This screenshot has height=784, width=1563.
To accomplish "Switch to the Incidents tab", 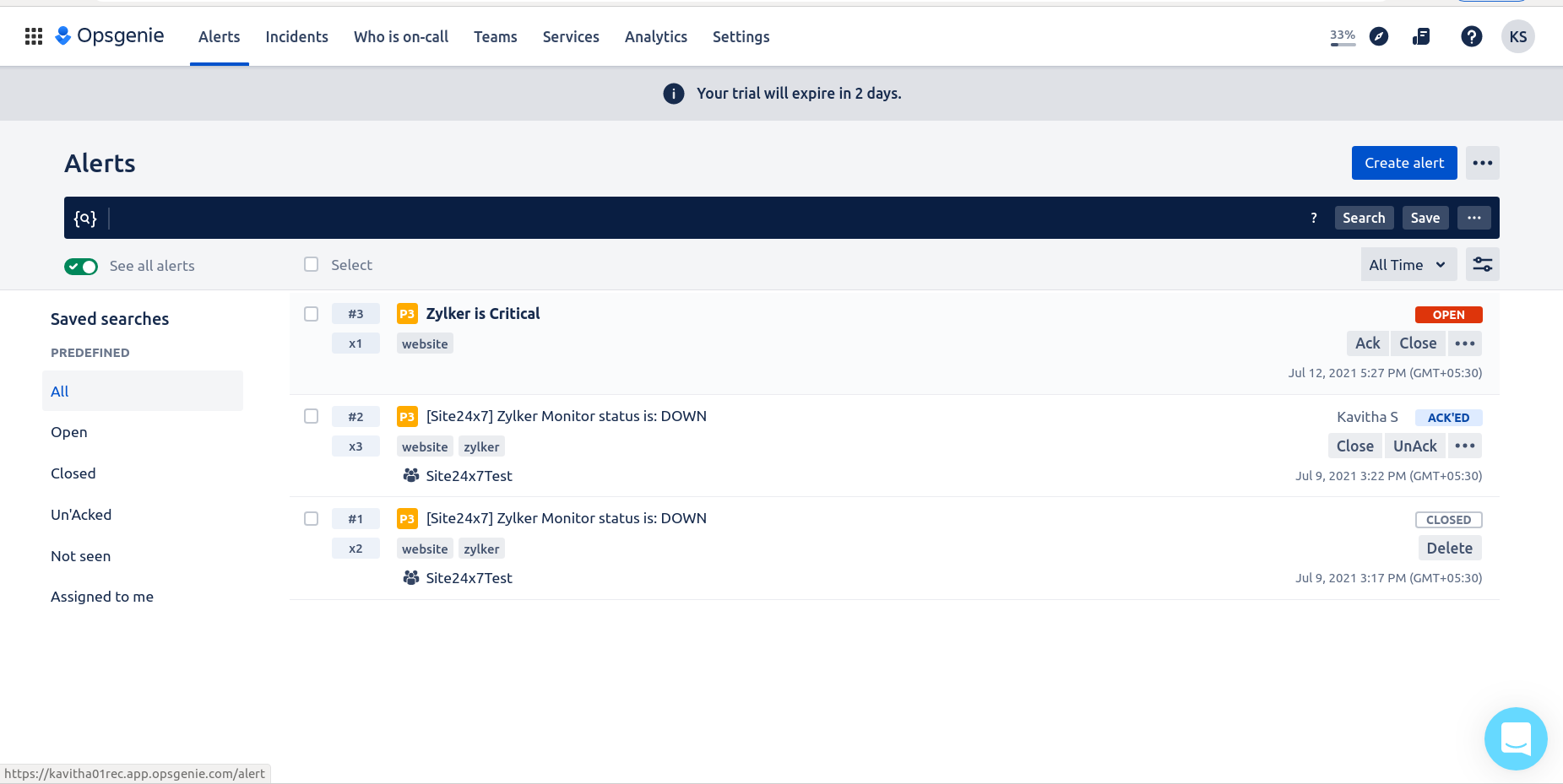I will click(x=296, y=36).
